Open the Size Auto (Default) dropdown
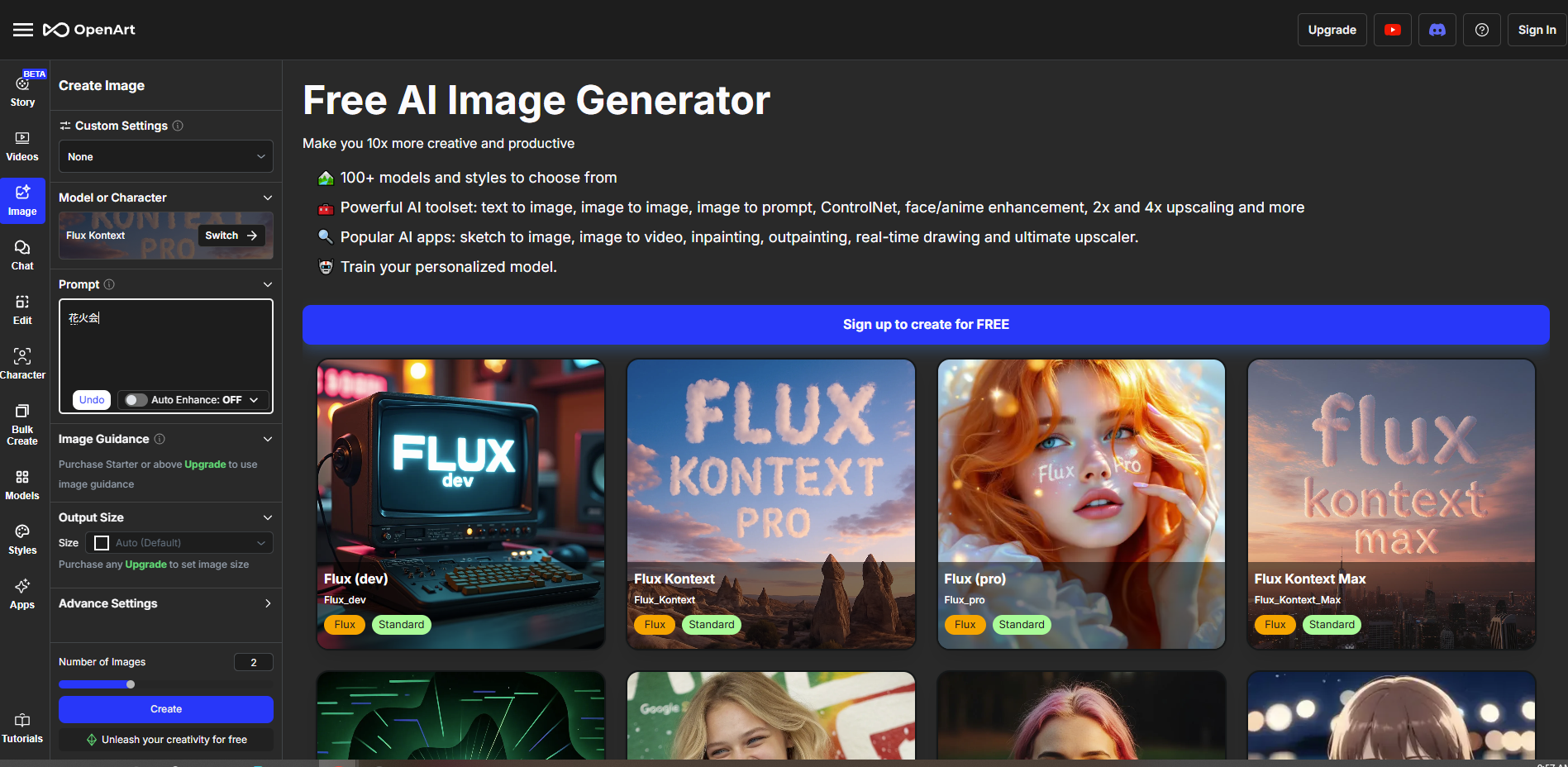1568x767 pixels. (179, 543)
